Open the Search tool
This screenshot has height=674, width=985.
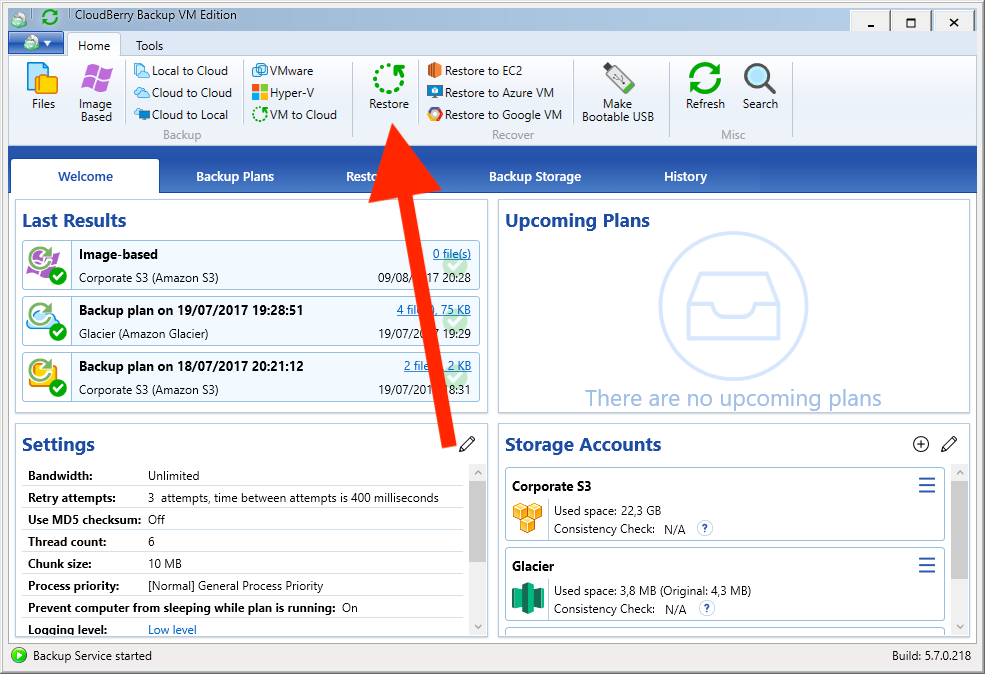tap(760, 87)
